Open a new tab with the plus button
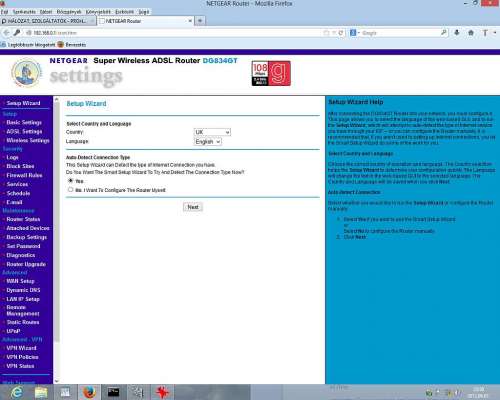The height and width of the screenshot is (400, 500). tap(200, 21)
